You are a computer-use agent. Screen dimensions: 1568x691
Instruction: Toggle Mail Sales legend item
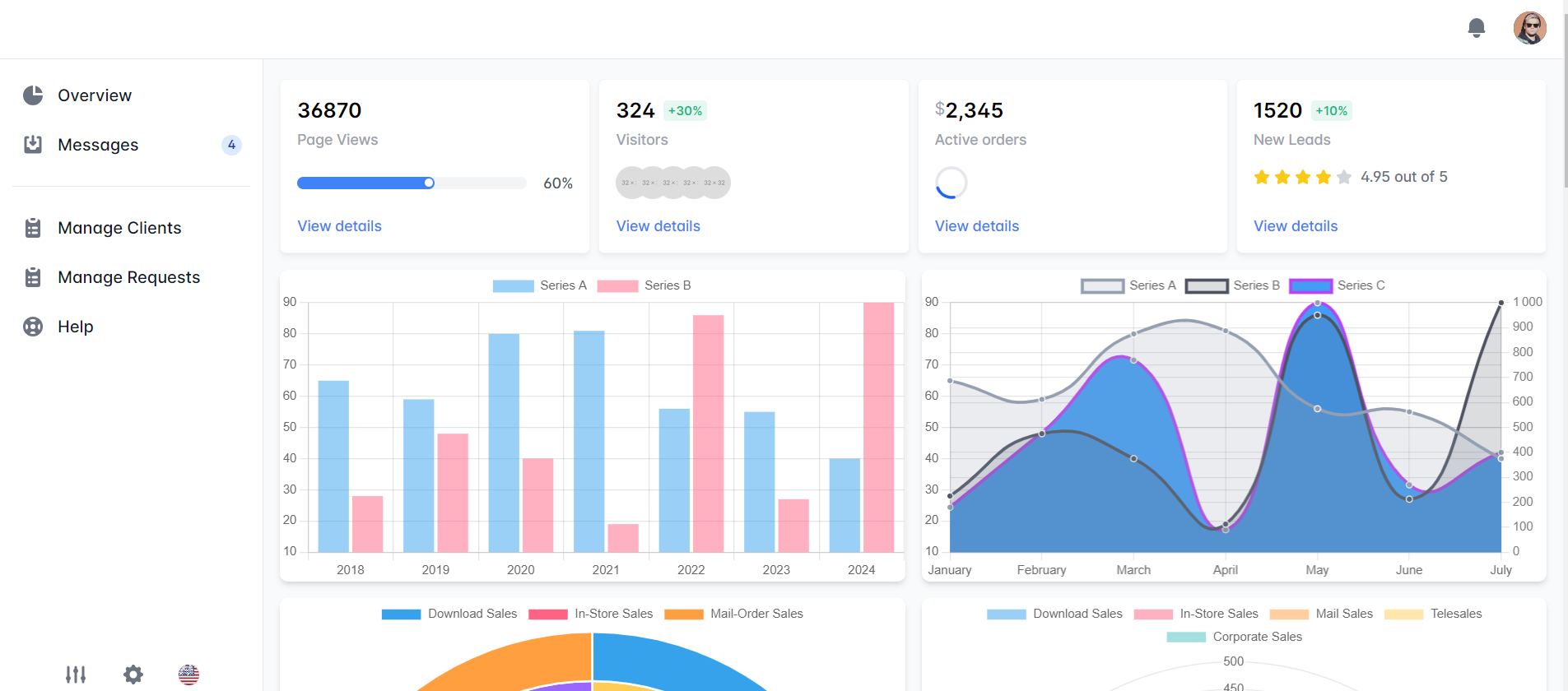click(1321, 614)
